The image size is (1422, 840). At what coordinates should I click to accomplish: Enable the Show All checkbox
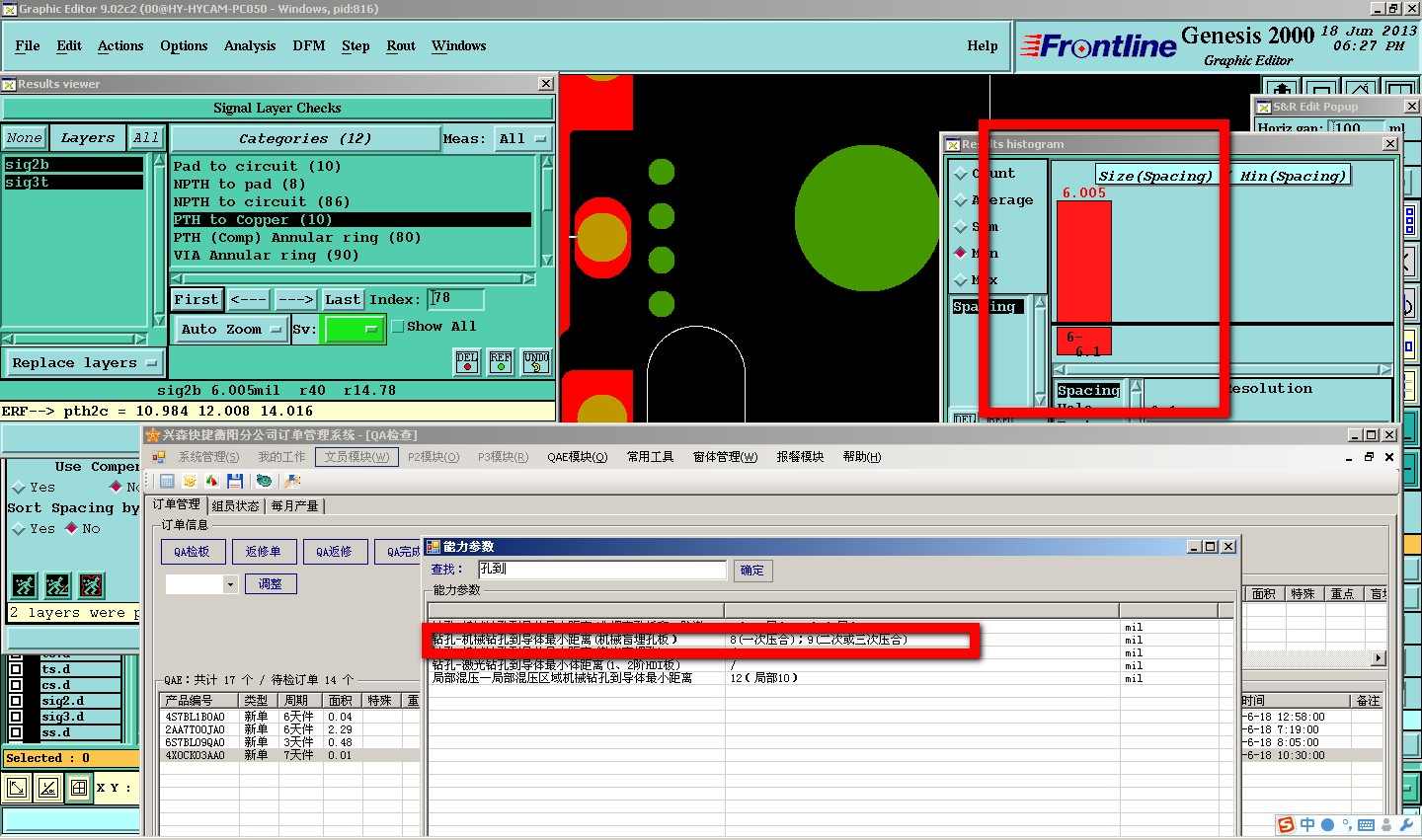pos(398,327)
